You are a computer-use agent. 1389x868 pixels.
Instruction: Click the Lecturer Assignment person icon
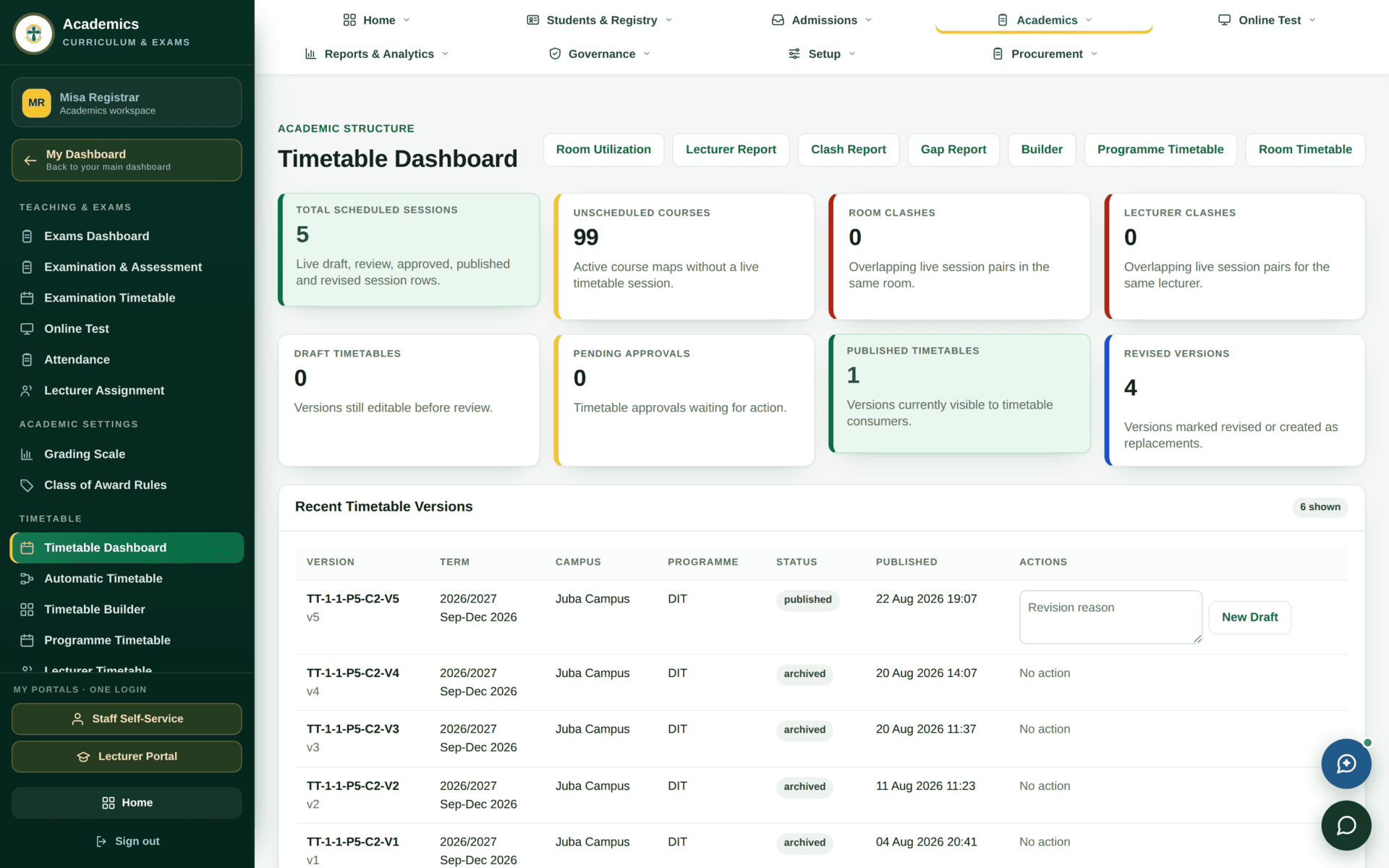(x=27, y=391)
